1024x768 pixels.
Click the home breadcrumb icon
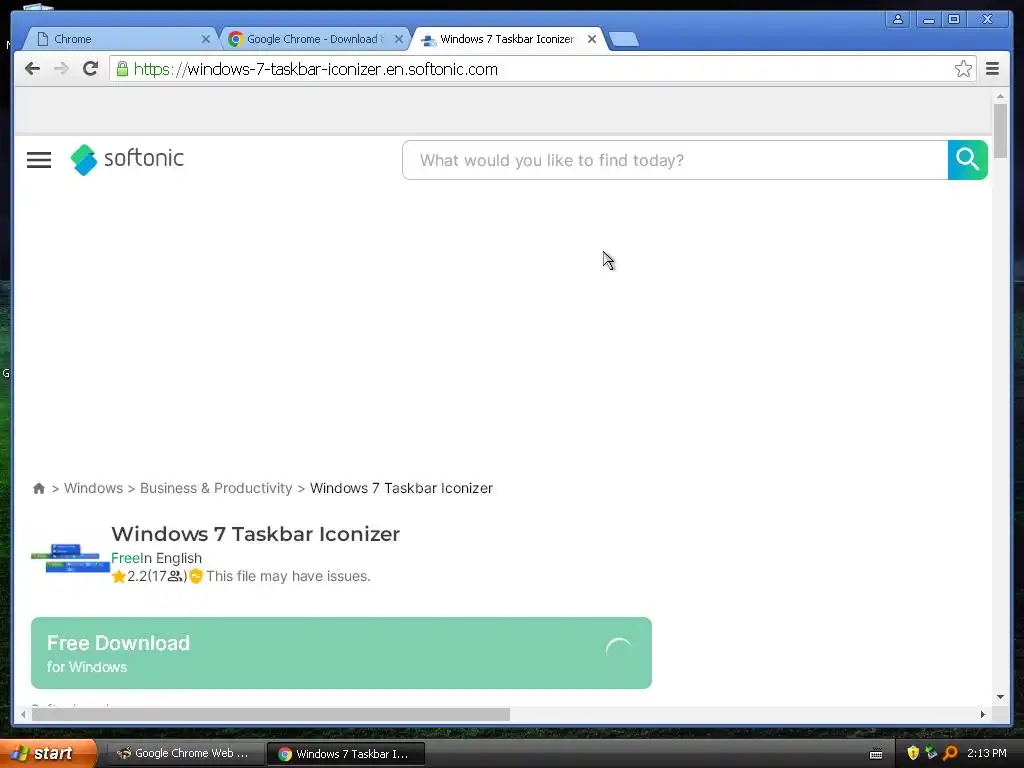click(39, 488)
